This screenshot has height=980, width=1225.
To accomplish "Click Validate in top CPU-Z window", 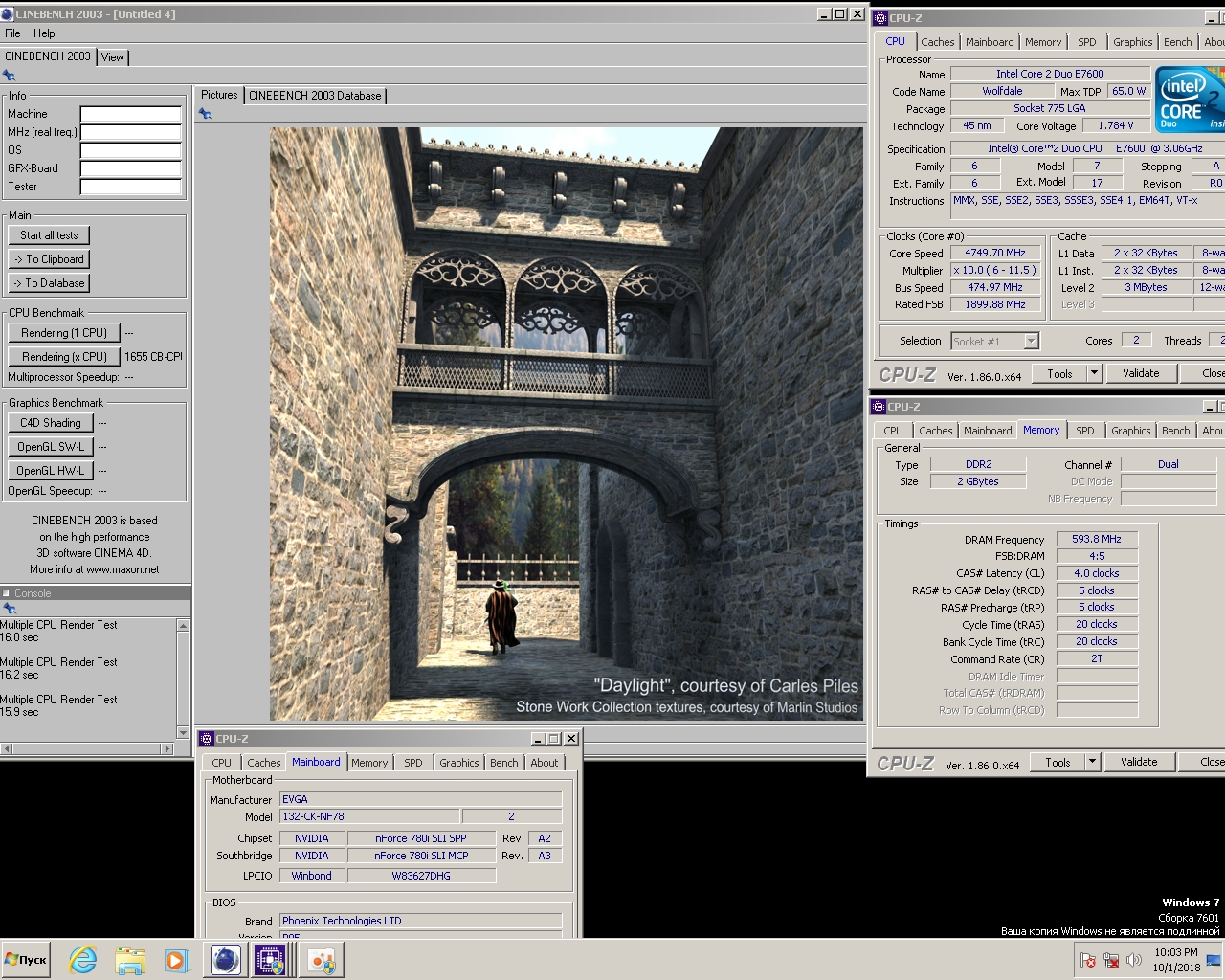I will coord(1141,373).
